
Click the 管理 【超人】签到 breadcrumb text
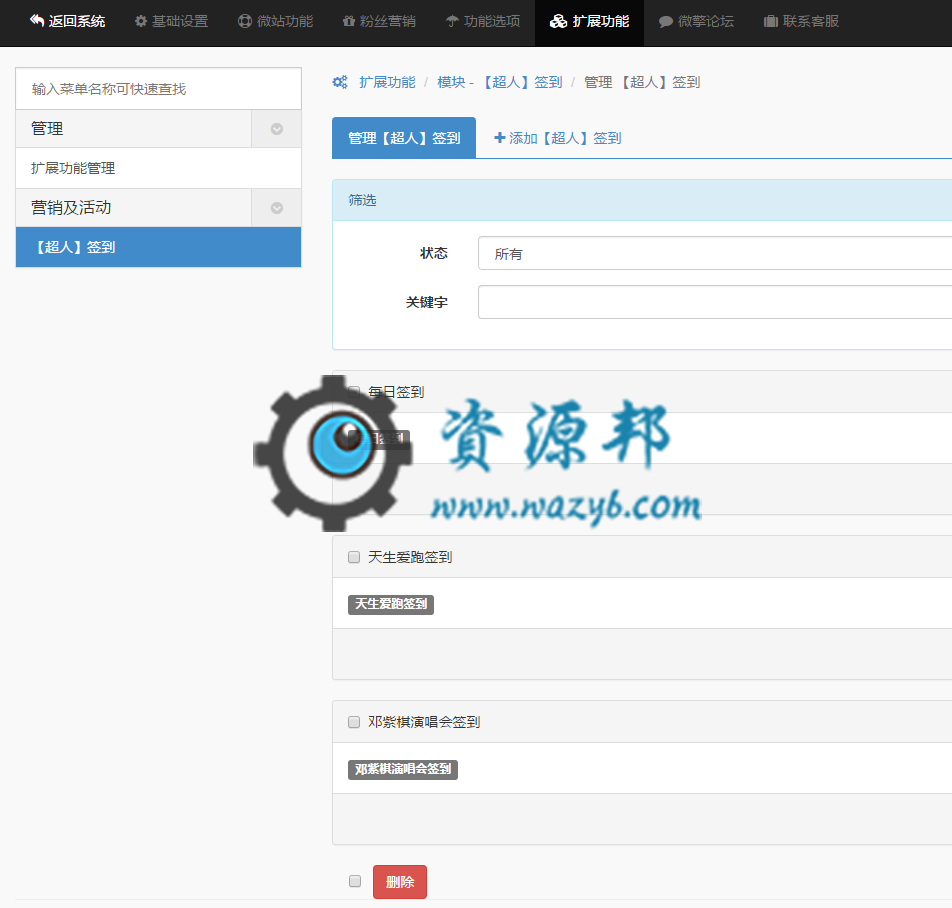642,82
